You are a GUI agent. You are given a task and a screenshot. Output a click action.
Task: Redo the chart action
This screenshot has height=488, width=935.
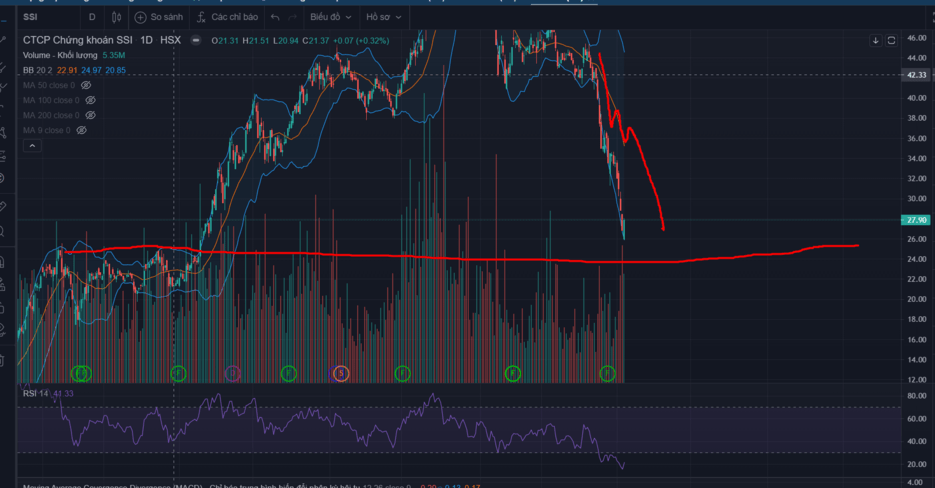[x=292, y=17]
